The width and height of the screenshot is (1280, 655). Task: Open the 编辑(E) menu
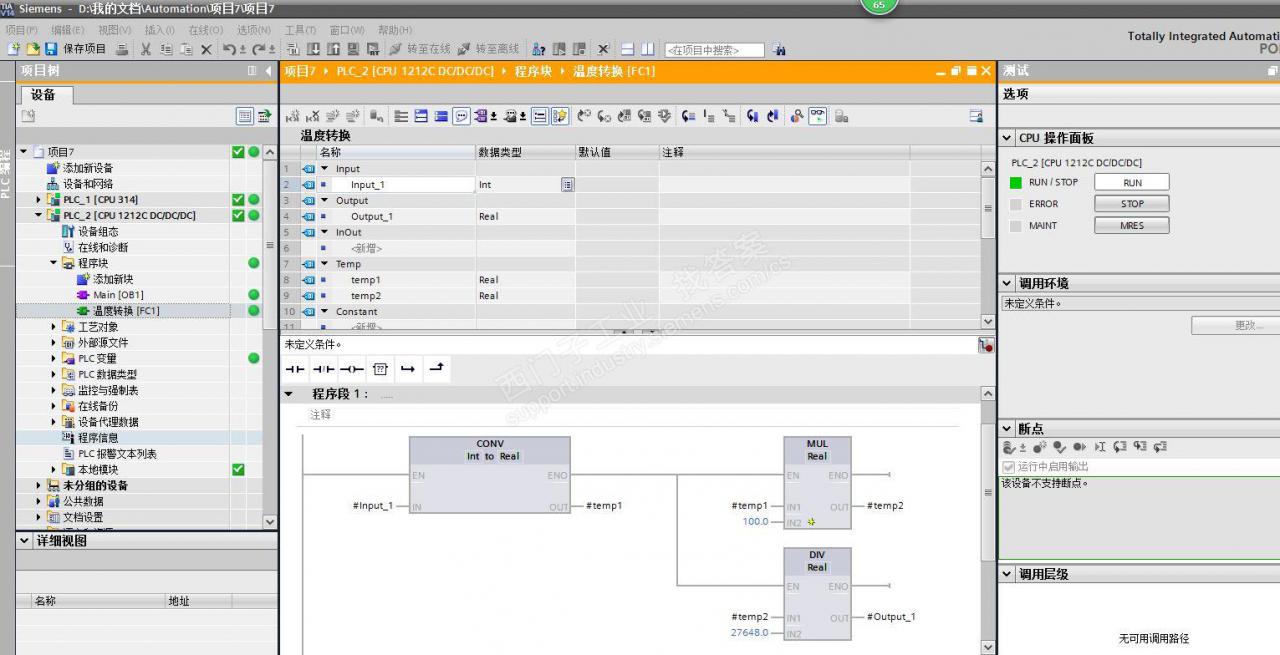tap(68, 30)
